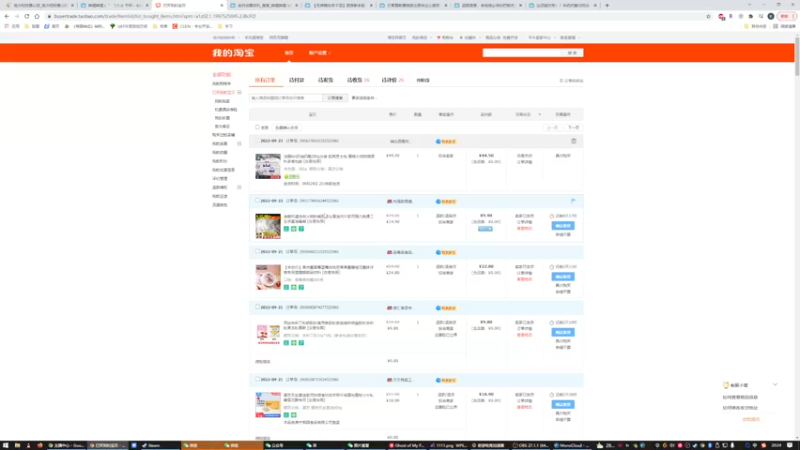Open the 省薪小蜜 helper robot icon
The width and height of the screenshot is (800, 450).
[726, 385]
